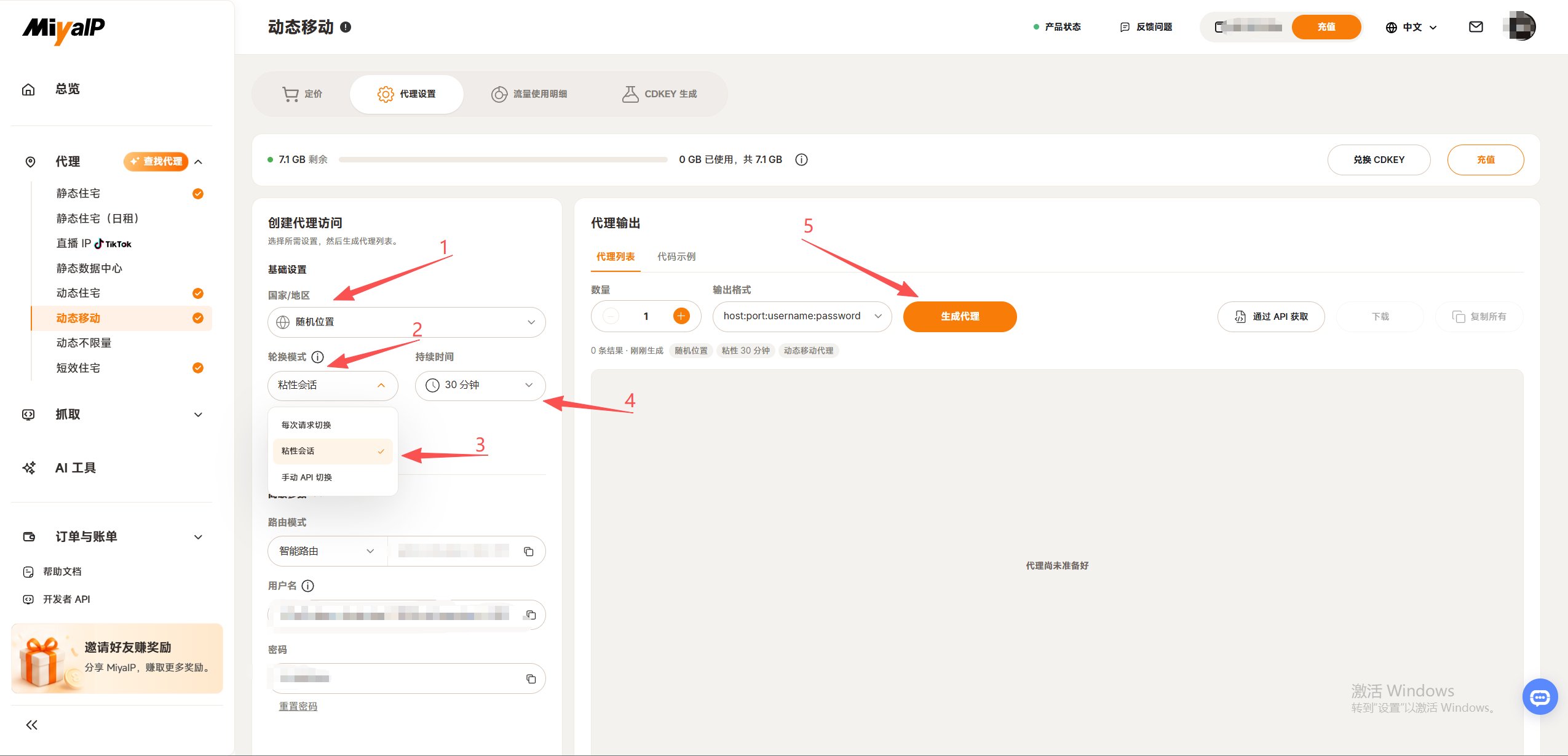Collapse the 轮换模式 粘性会话 dropdown

pos(333,386)
